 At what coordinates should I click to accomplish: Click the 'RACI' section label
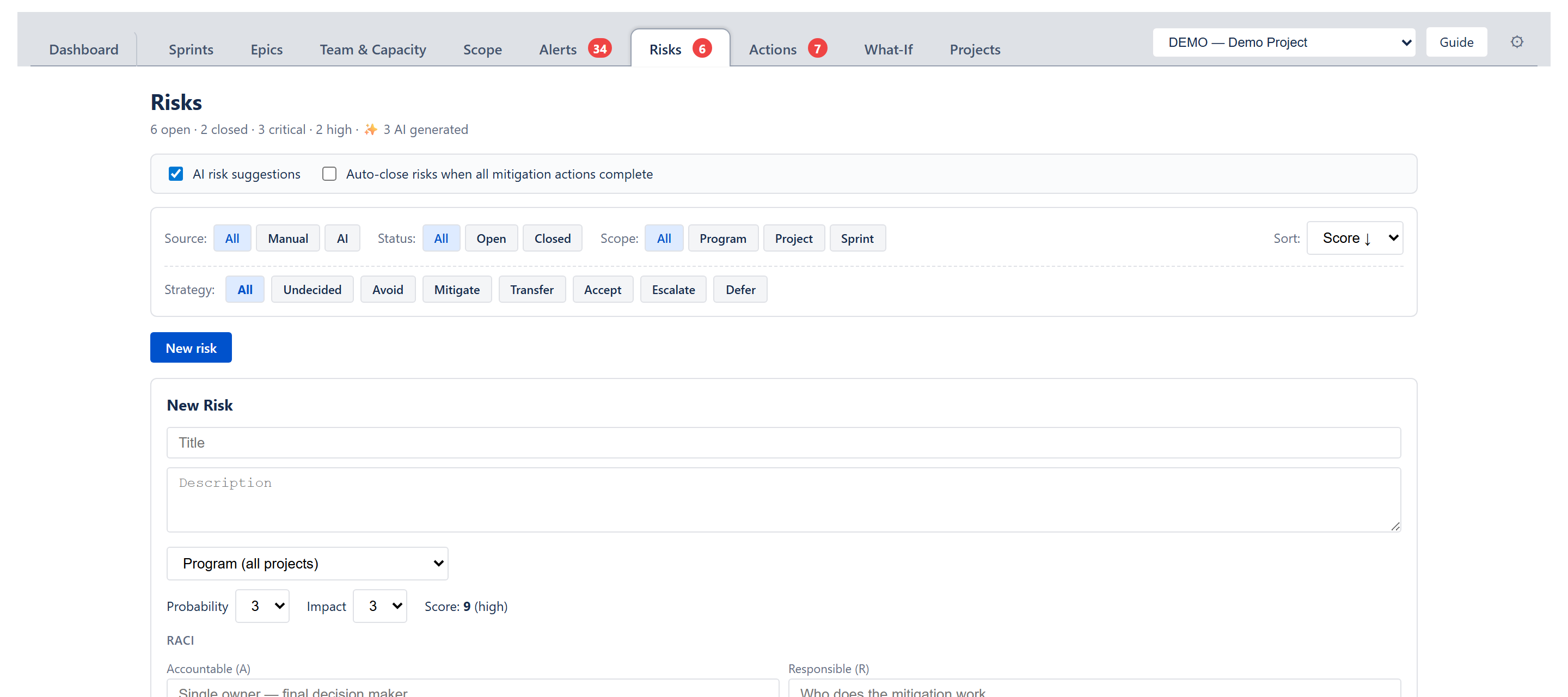180,640
